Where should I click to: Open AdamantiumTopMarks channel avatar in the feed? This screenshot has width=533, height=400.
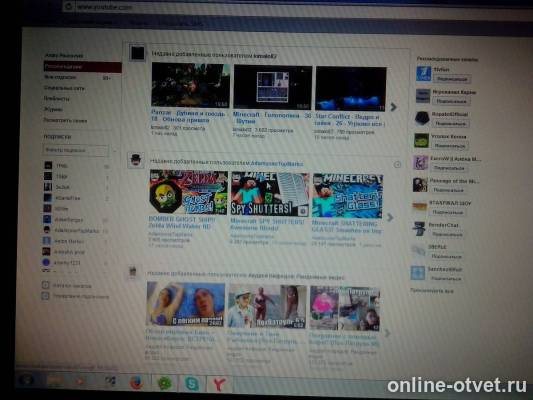click(x=136, y=160)
